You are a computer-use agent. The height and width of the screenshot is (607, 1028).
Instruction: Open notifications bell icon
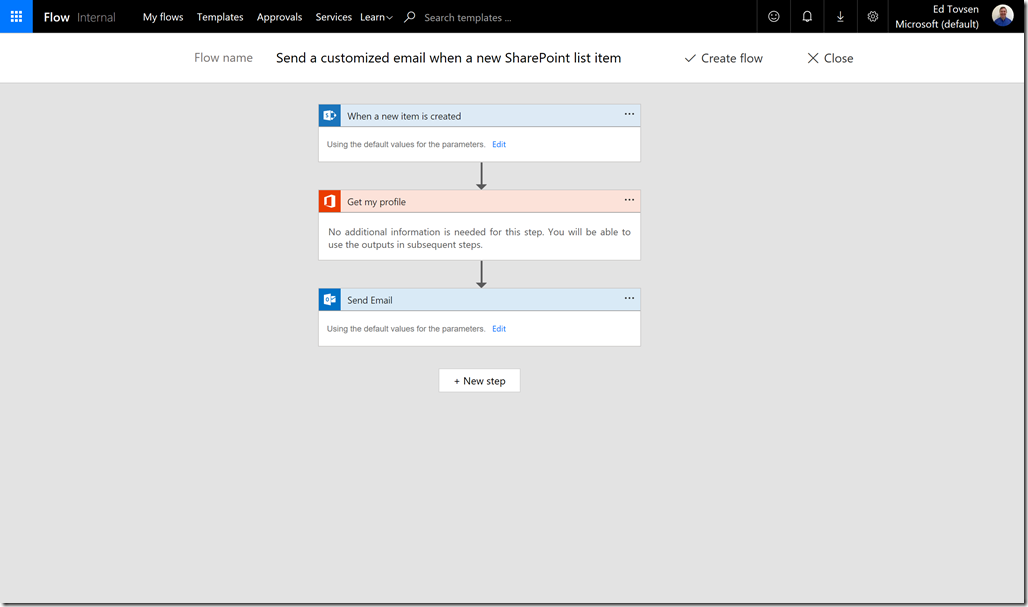pyautogui.click(x=807, y=16)
